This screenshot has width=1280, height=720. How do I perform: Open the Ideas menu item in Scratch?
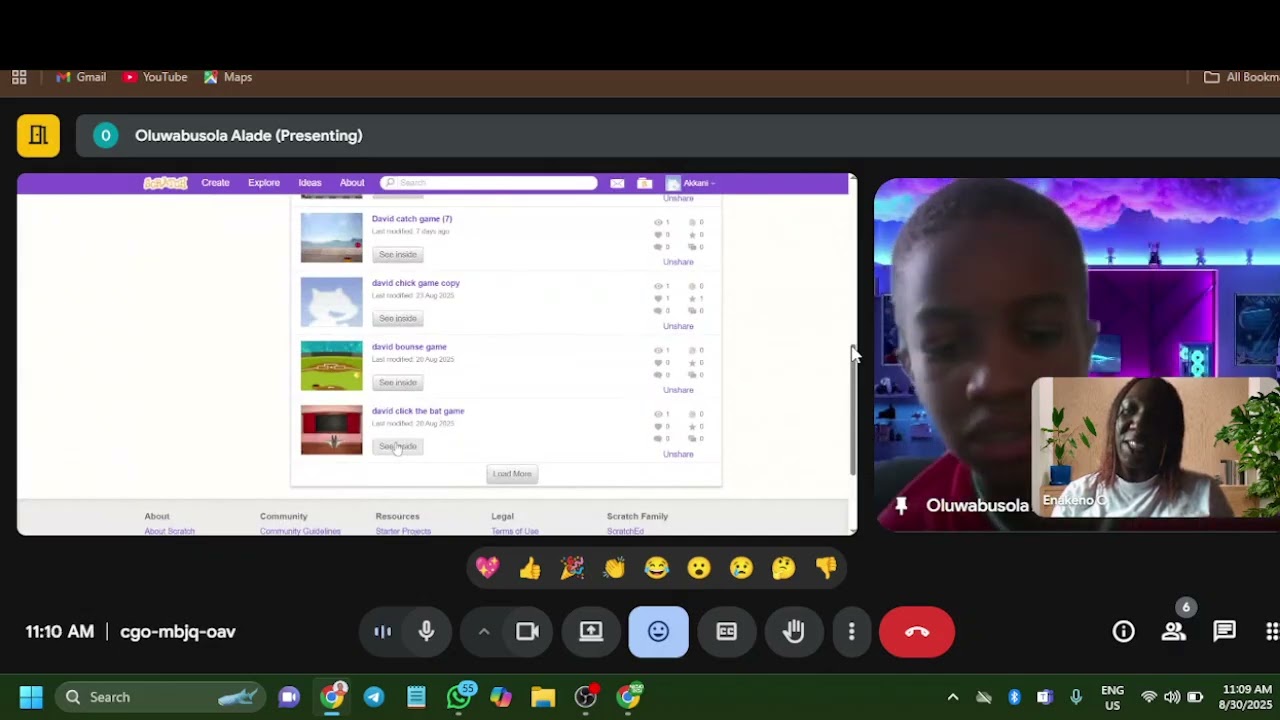pyautogui.click(x=310, y=183)
